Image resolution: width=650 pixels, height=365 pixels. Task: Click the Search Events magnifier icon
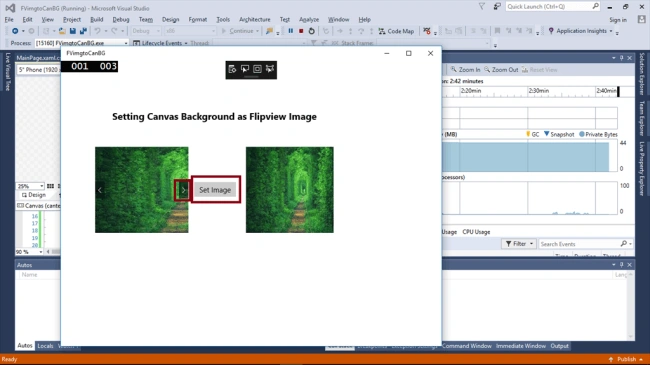624,244
